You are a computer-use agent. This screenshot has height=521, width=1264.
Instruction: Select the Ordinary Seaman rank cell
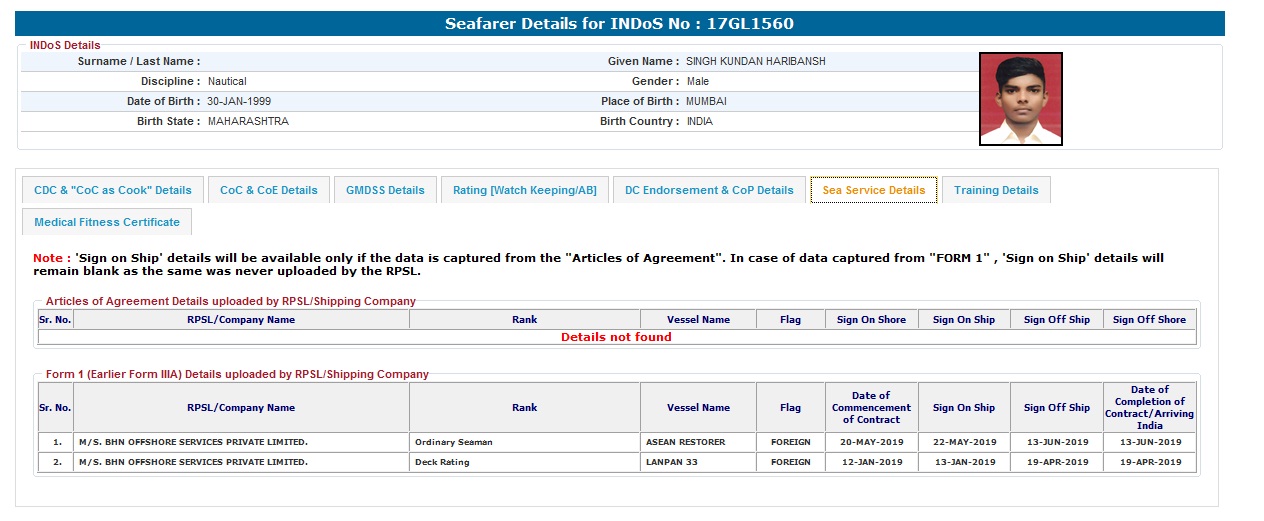(453, 442)
